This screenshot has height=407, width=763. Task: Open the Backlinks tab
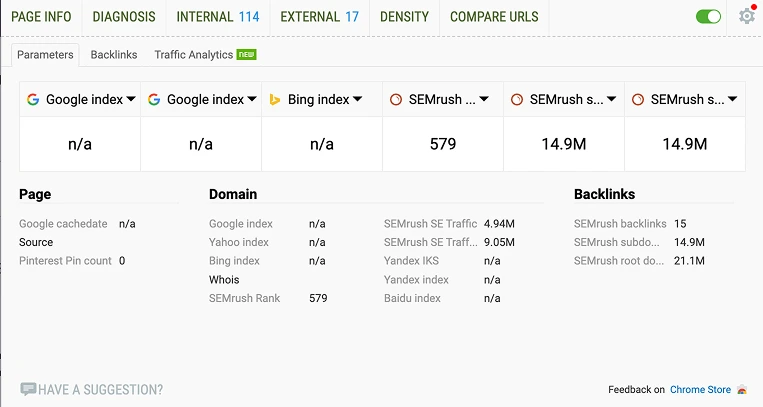[x=114, y=55]
